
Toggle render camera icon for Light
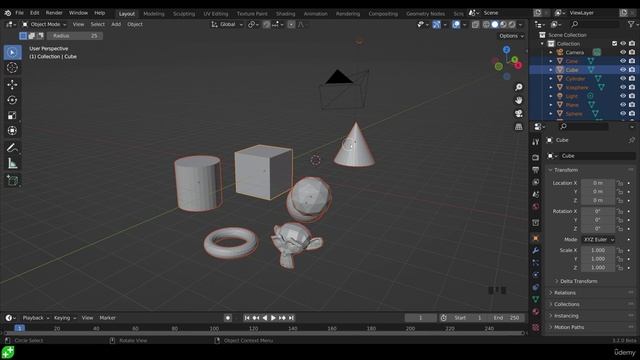(x=632, y=96)
